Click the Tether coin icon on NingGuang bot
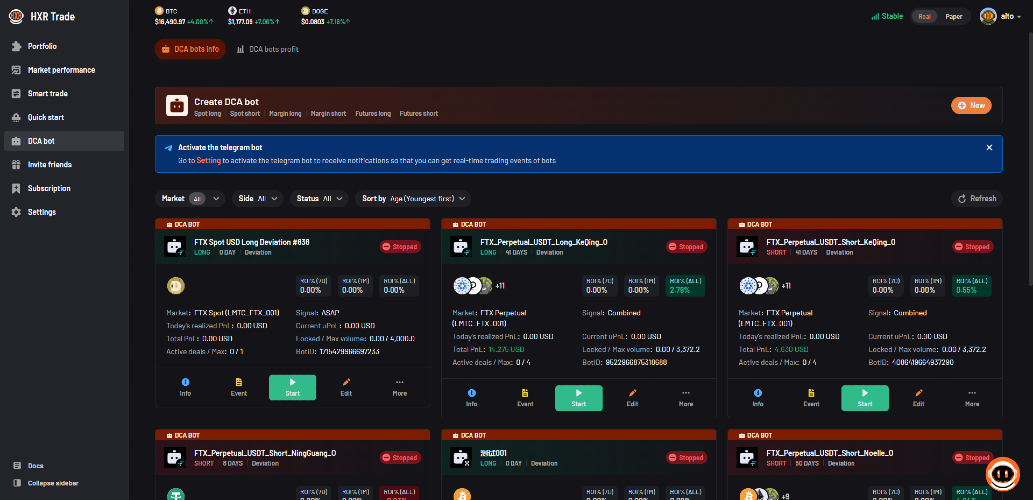The height and width of the screenshot is (500, 1033). pos(176,495)
